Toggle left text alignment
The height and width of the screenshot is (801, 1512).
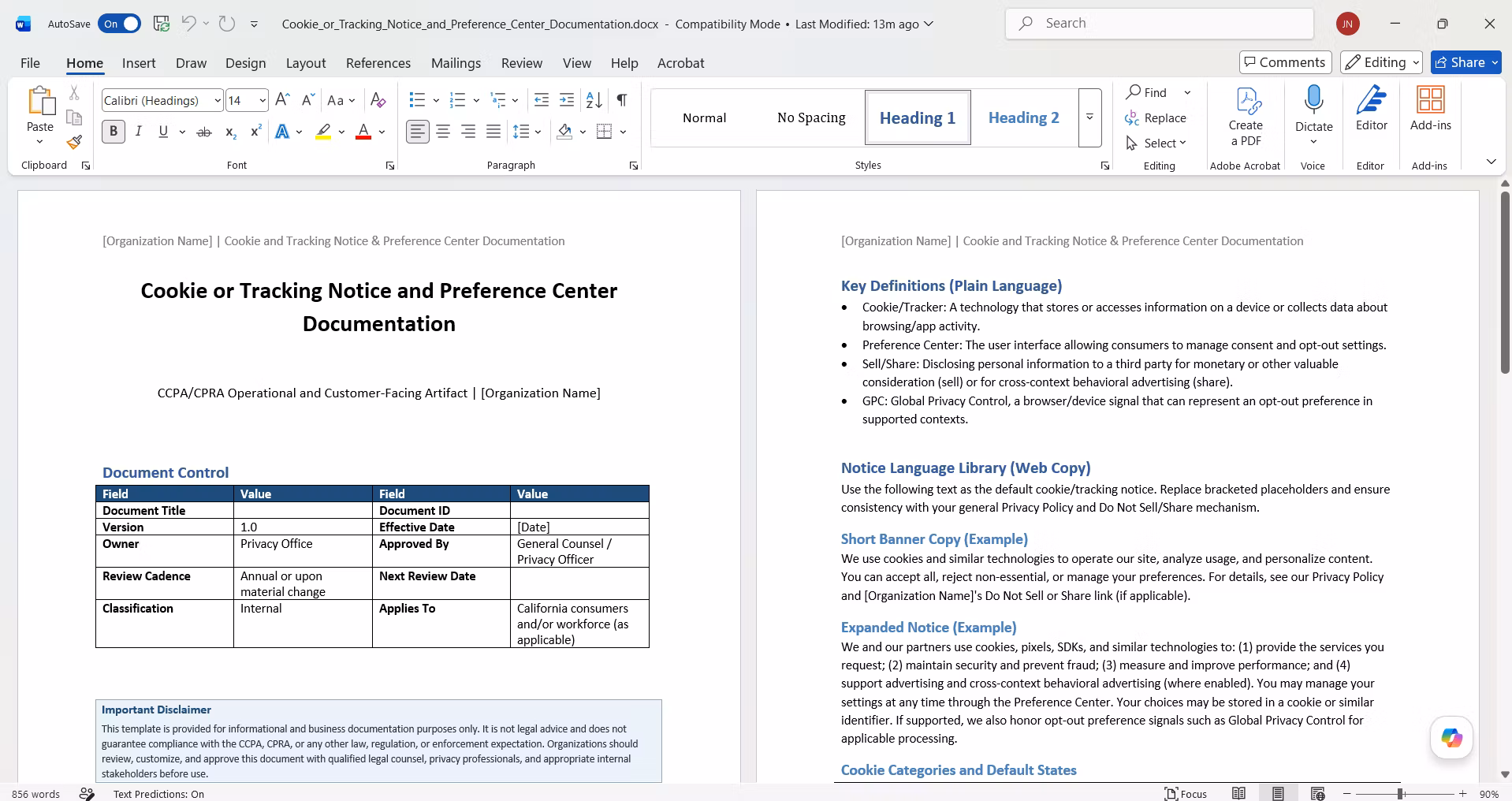(x=418, y=132)
